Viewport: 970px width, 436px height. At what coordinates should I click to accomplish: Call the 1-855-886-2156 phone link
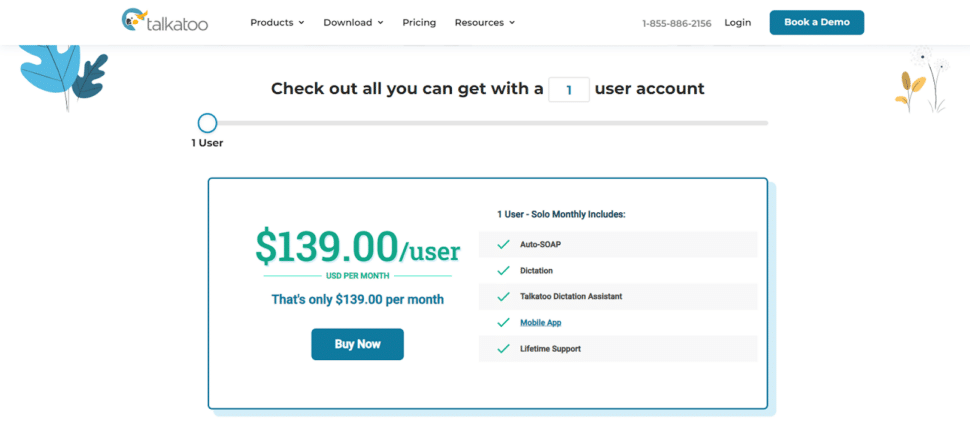(x=676, y=23)
